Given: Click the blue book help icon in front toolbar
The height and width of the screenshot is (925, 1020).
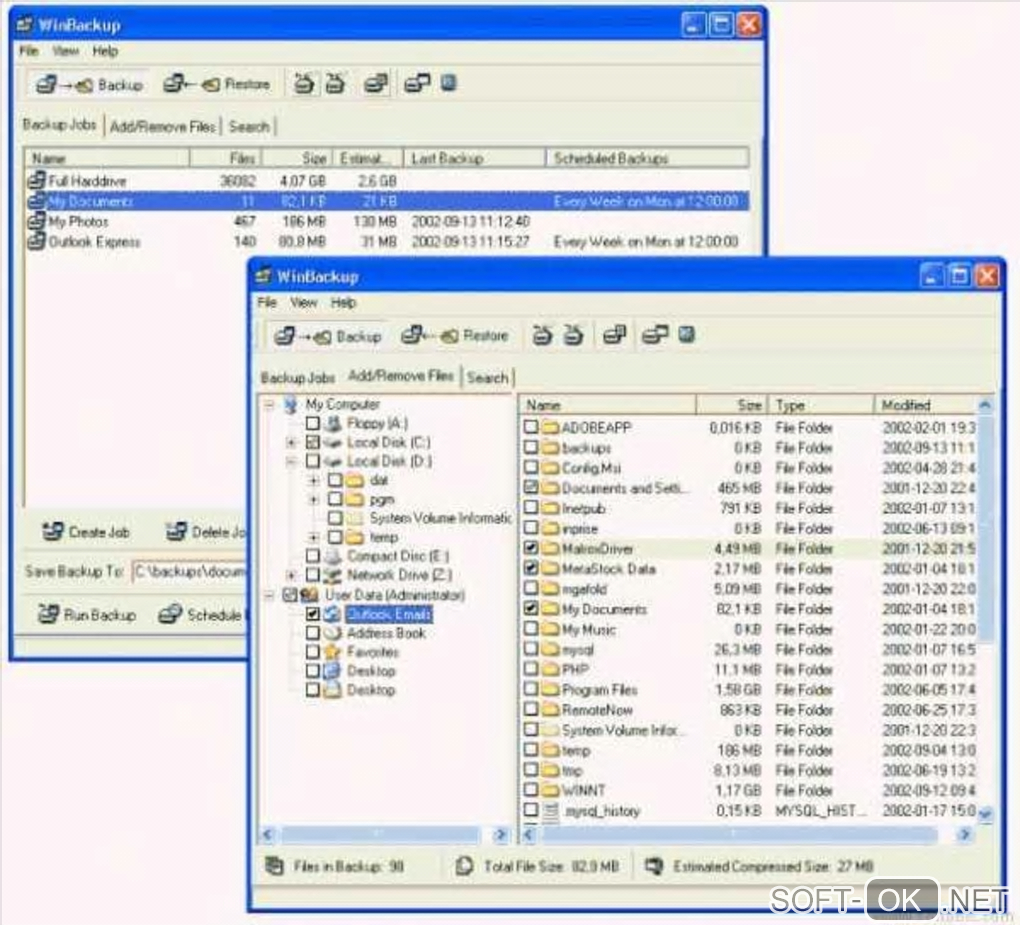Looking at the screenshot, I should [687, 334].
